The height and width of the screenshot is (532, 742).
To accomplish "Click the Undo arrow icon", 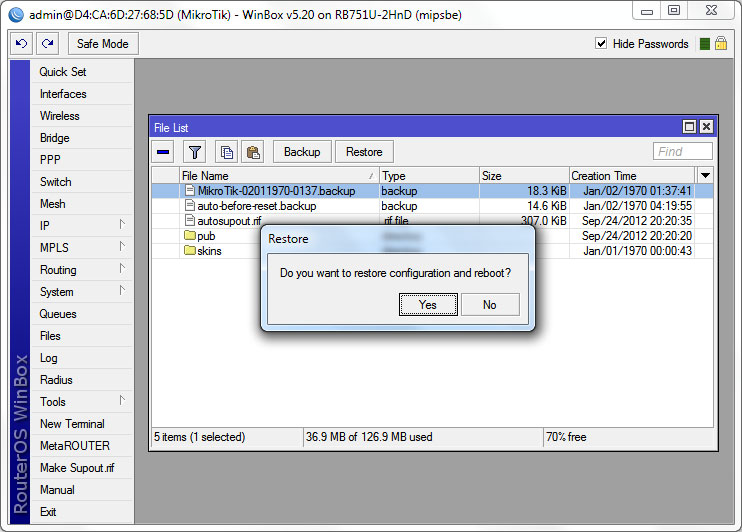I will pos(21,44).
